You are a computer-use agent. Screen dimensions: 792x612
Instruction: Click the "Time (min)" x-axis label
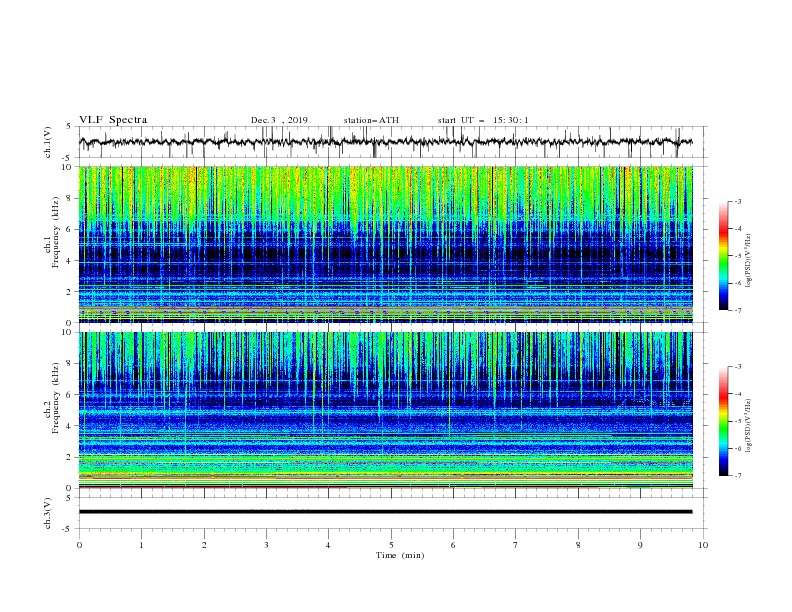click(400, 555)
